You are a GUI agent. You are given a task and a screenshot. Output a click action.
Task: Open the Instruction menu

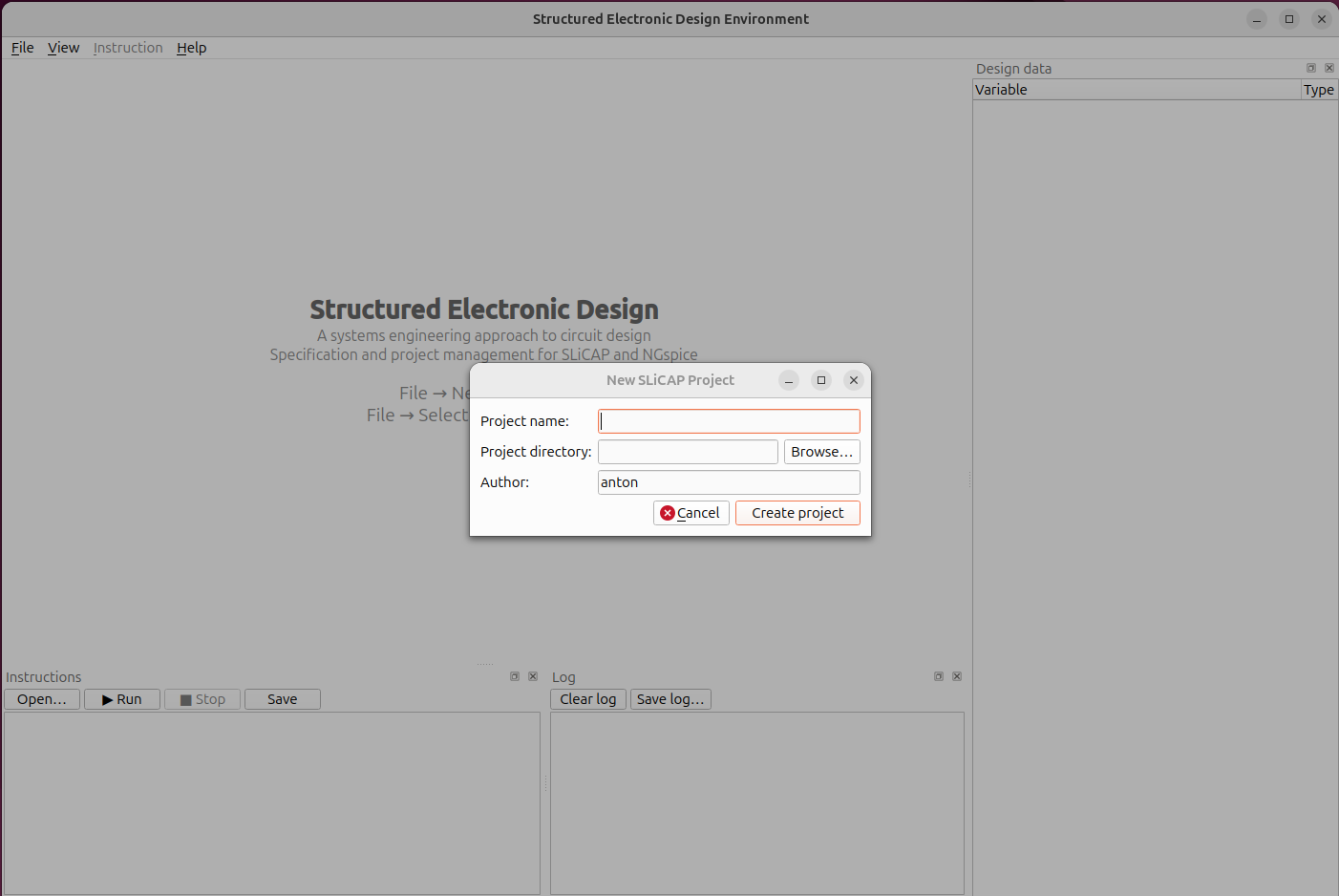[128, 48]
